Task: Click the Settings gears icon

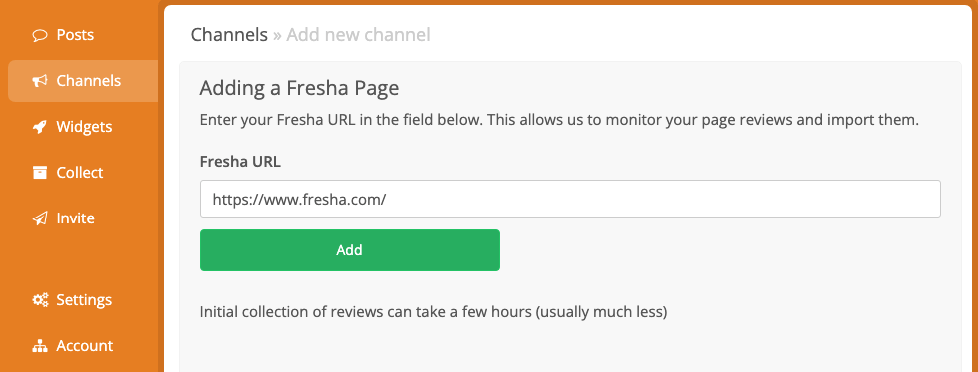Action: point(40,300)
